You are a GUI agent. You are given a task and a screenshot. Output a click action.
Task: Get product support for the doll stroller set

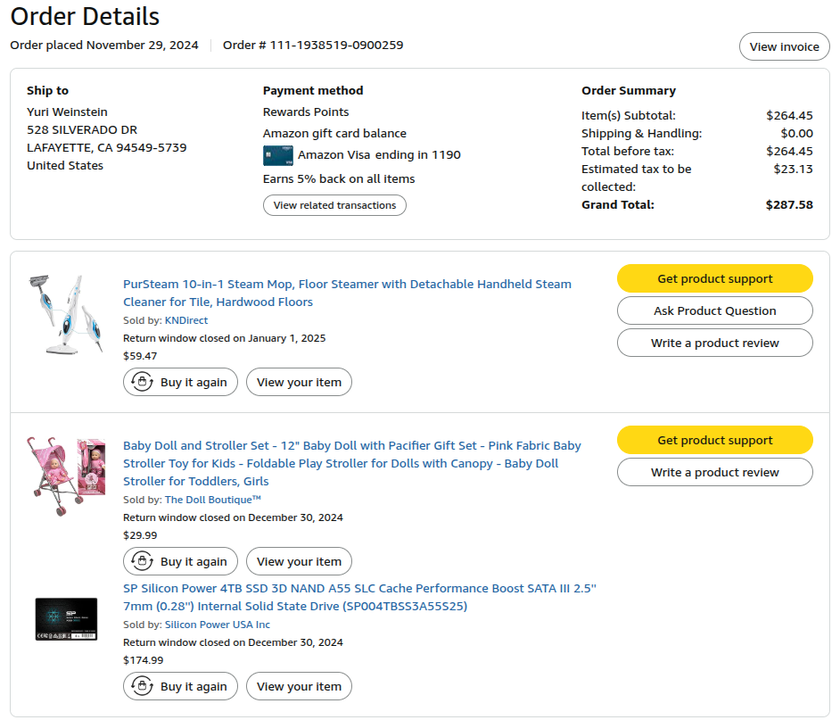714,440
